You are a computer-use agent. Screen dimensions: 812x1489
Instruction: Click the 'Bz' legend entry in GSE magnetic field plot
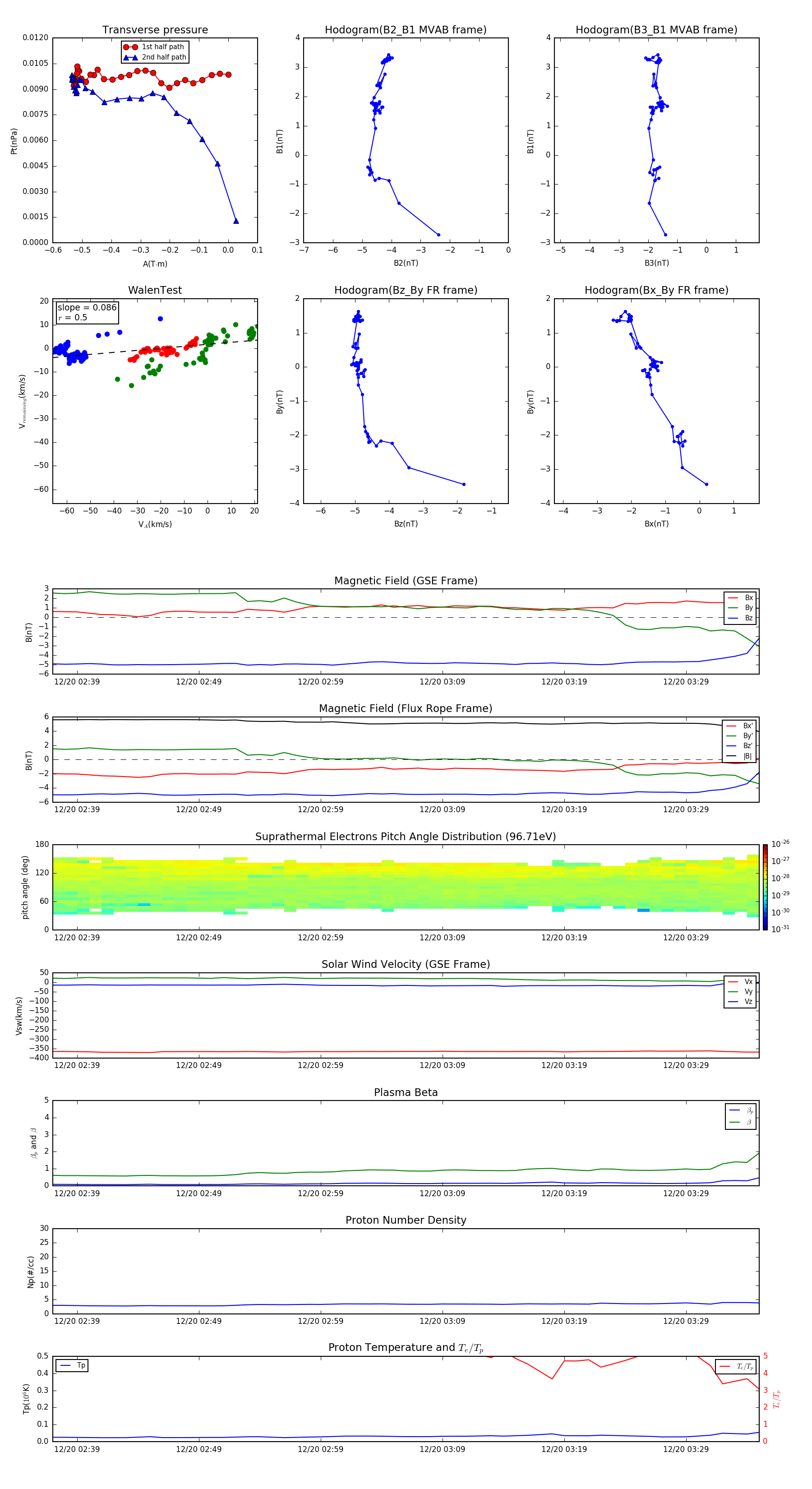pos(740,618)
